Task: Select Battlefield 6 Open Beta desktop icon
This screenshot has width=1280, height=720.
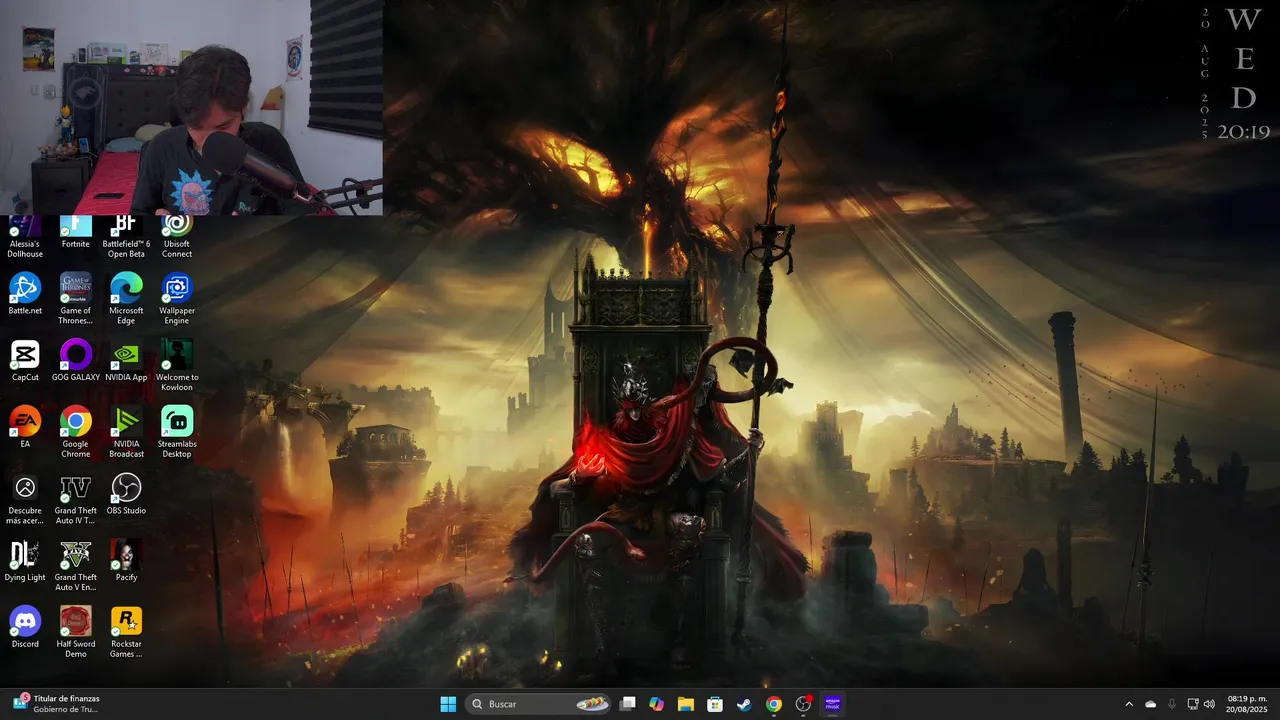Action: click(126, 238)
